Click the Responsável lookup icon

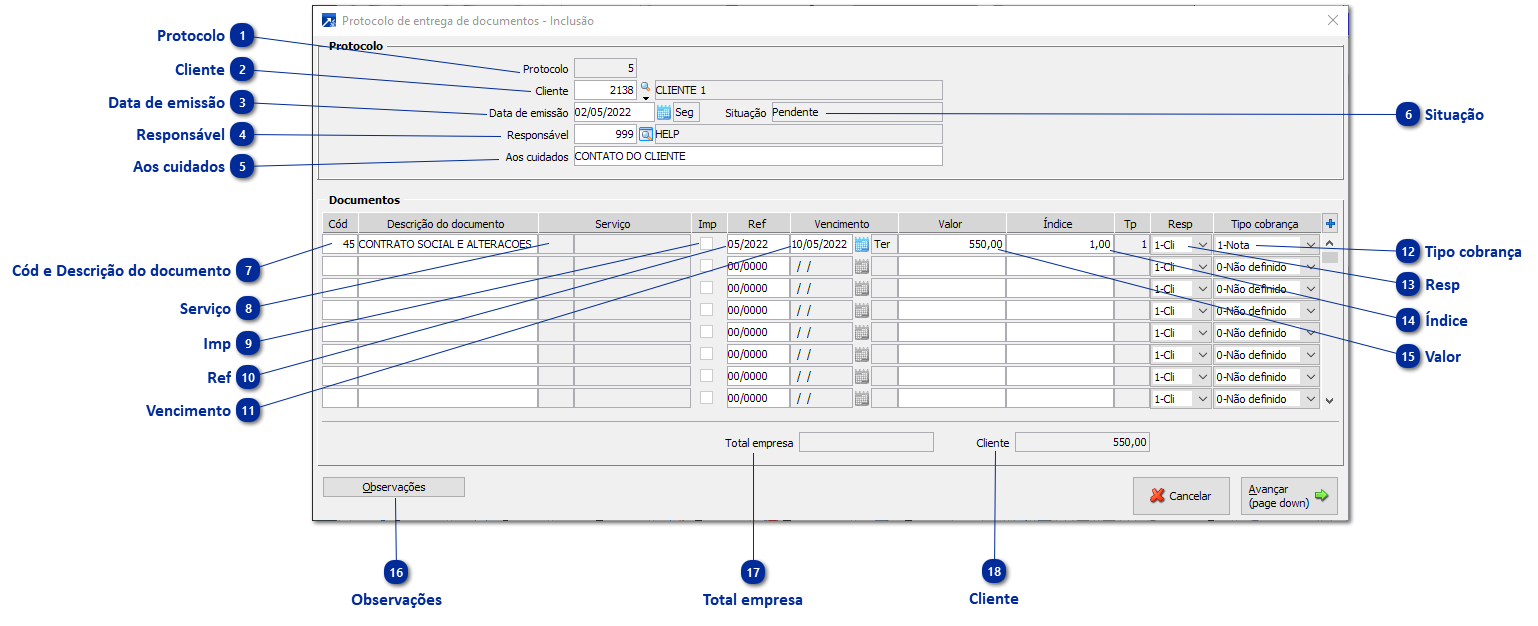(646, 134)
